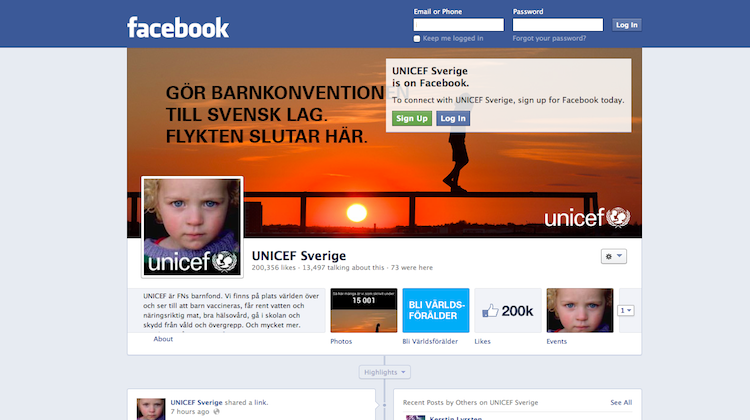This screenshot has width=750, height=420.
Task: Open the Photos tab label
Action: click(x=341, y=341)
